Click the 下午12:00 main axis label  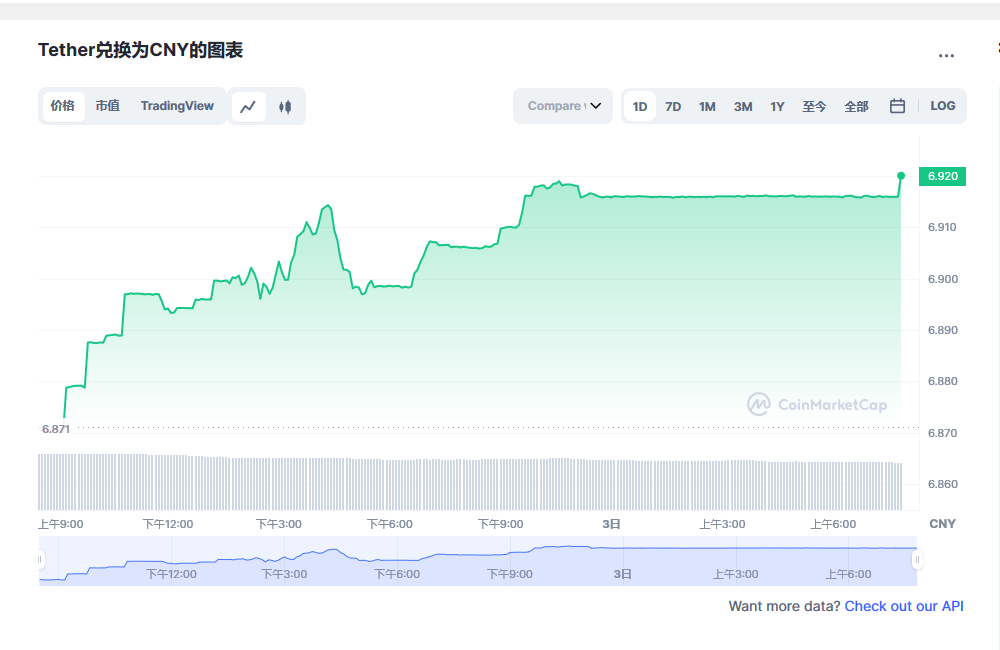[x=168, y=524]
